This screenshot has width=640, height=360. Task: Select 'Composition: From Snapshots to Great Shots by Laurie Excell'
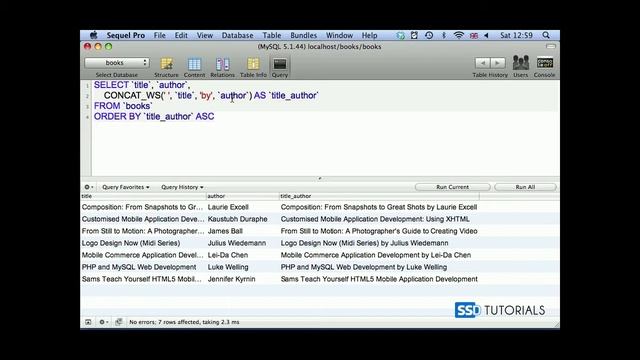point(379,207)
